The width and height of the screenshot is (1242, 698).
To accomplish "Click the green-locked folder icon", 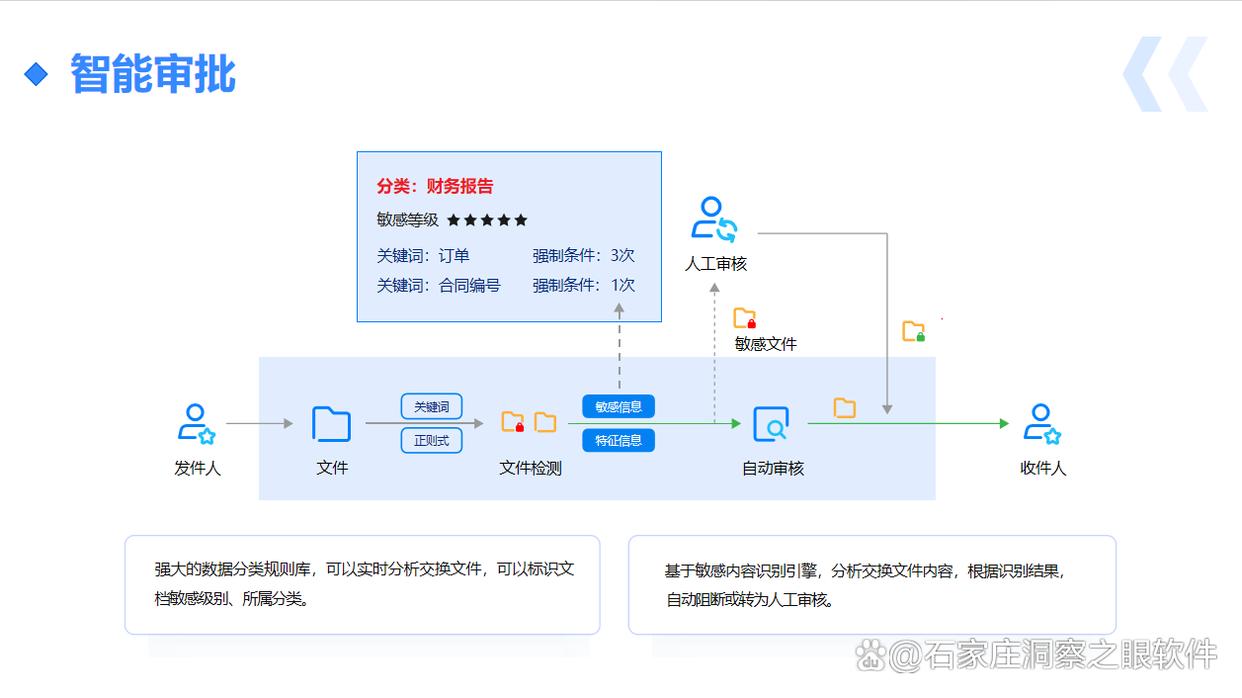I will (913, 331).
